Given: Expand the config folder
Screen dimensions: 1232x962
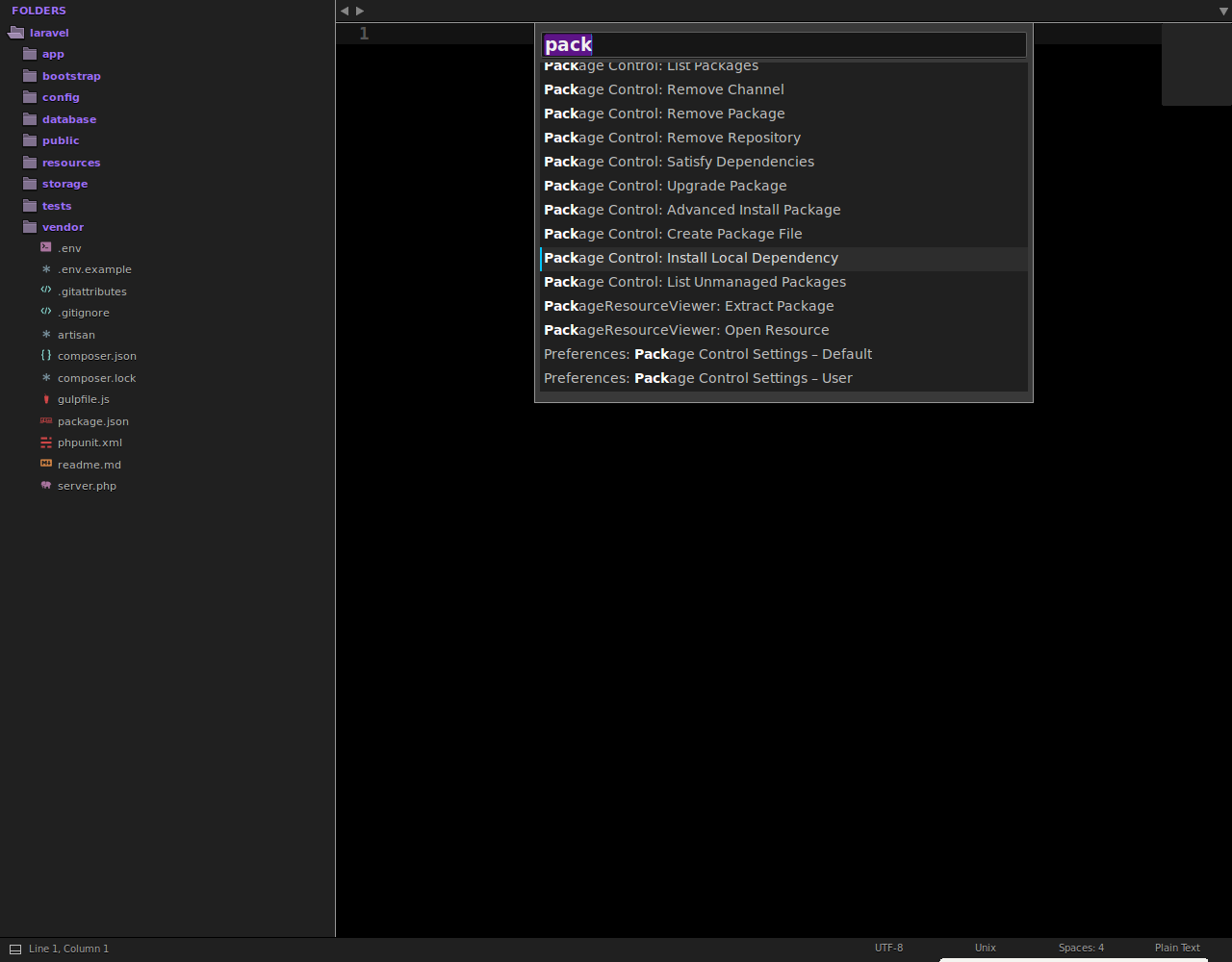Looking at the screenshot, I should 30,97.
